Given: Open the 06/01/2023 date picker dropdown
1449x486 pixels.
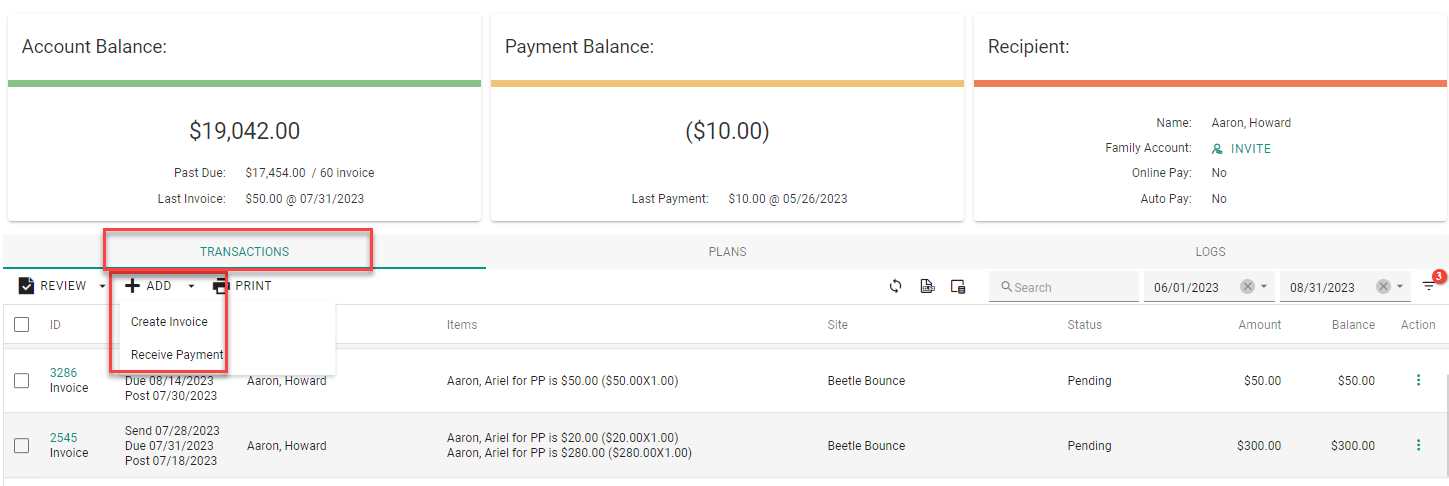Looking at the screenshot, I should [x=1264, y=287].
